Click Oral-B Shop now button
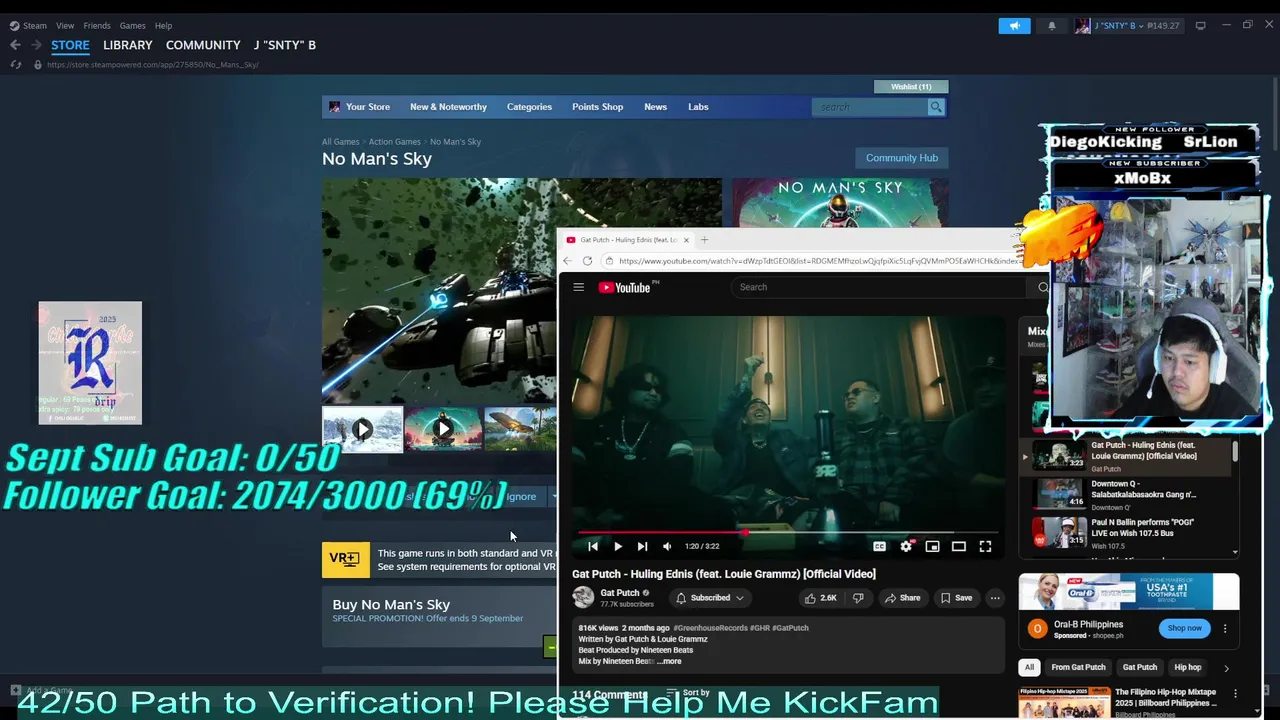Viewport: 1280px width, 720px height. [x=1184, y=628]
